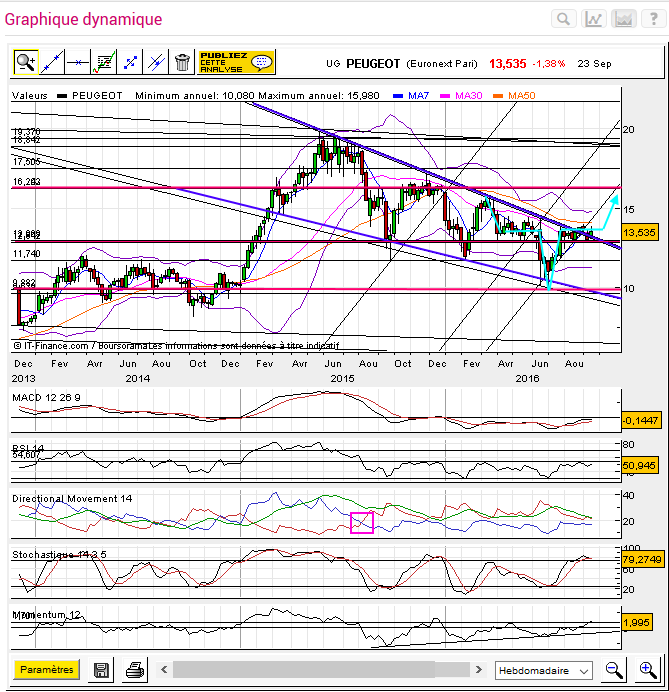Click the yellow 1,995 momentum value tag
This screenshot has width=669, height=692.
tap(637, 623)
